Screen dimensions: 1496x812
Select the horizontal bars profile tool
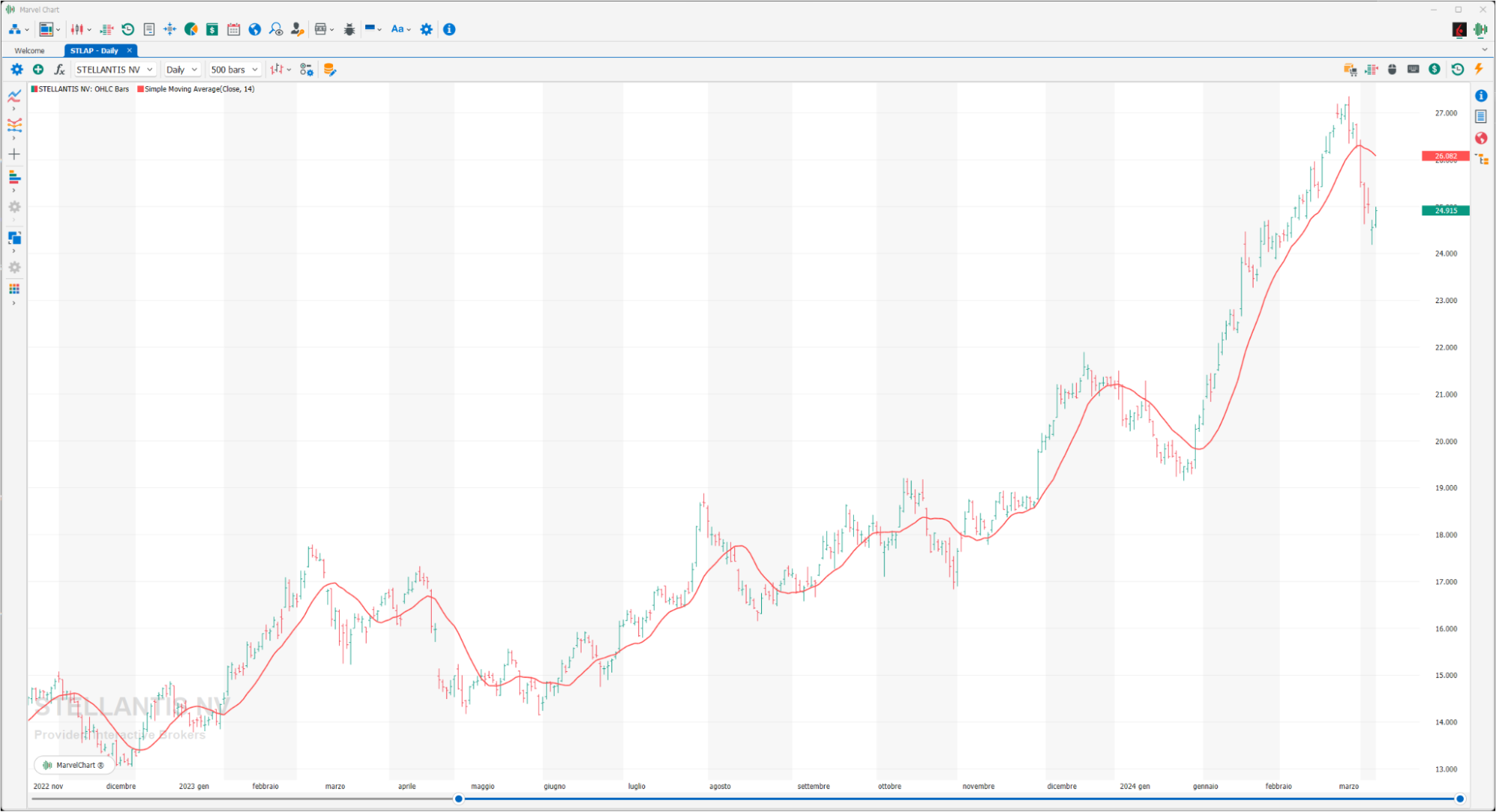pyautogui.click(x=14, y=177)
